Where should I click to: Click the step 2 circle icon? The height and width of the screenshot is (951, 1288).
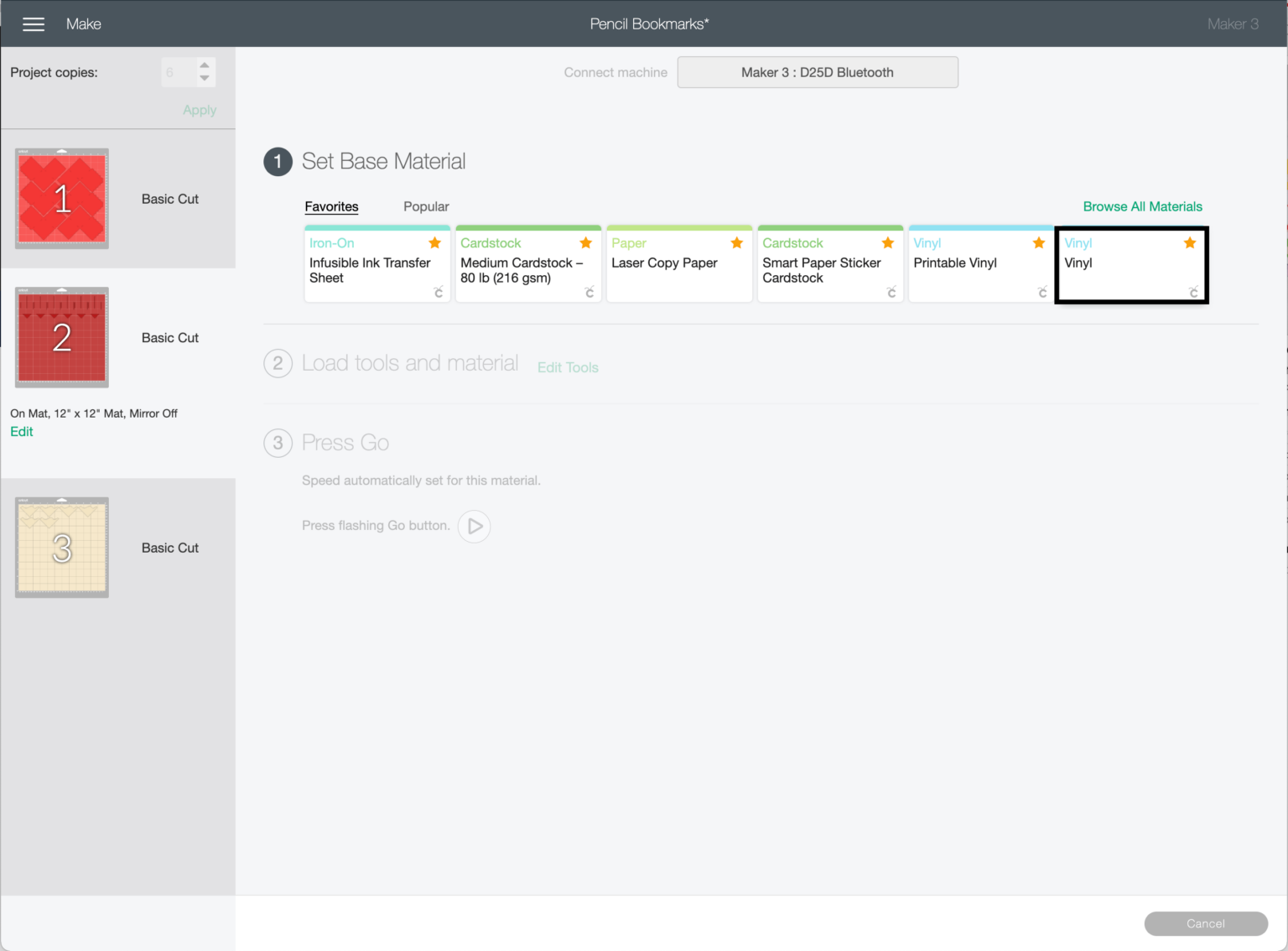coord(278,364)
